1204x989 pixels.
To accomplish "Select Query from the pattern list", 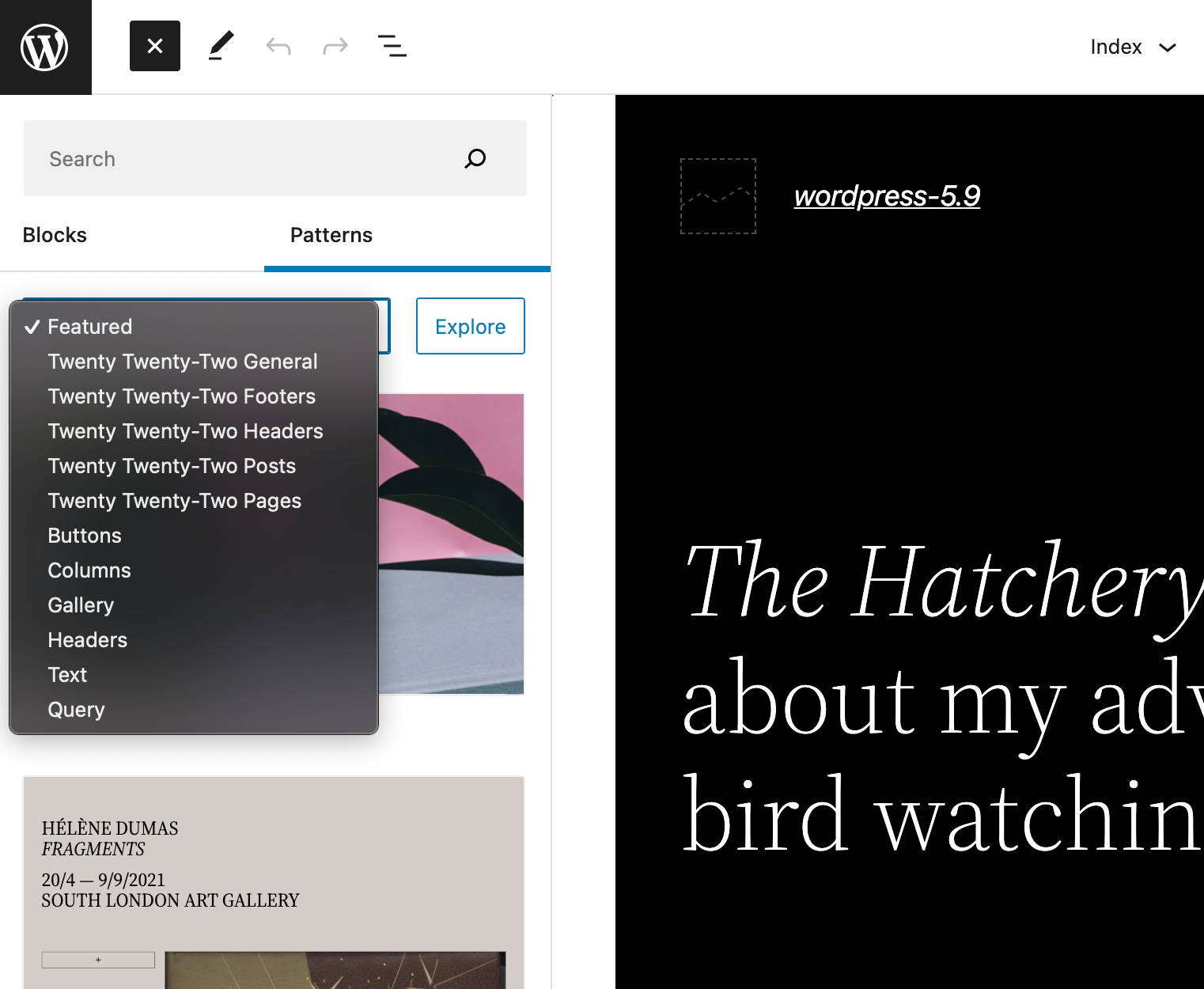I will [x=76, y=710].
